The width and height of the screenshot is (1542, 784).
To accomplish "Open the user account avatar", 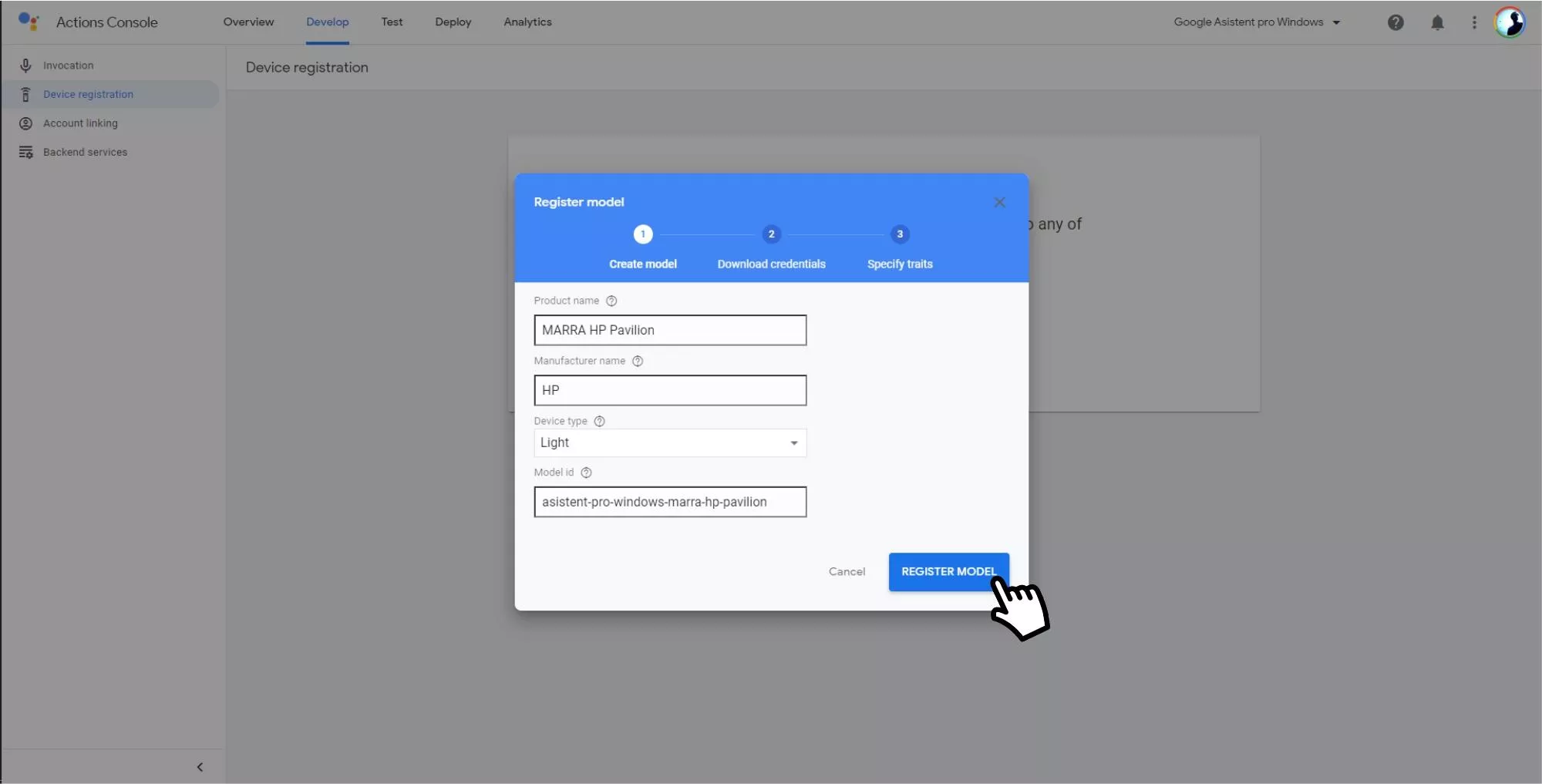I will [x=1510, y=22].
